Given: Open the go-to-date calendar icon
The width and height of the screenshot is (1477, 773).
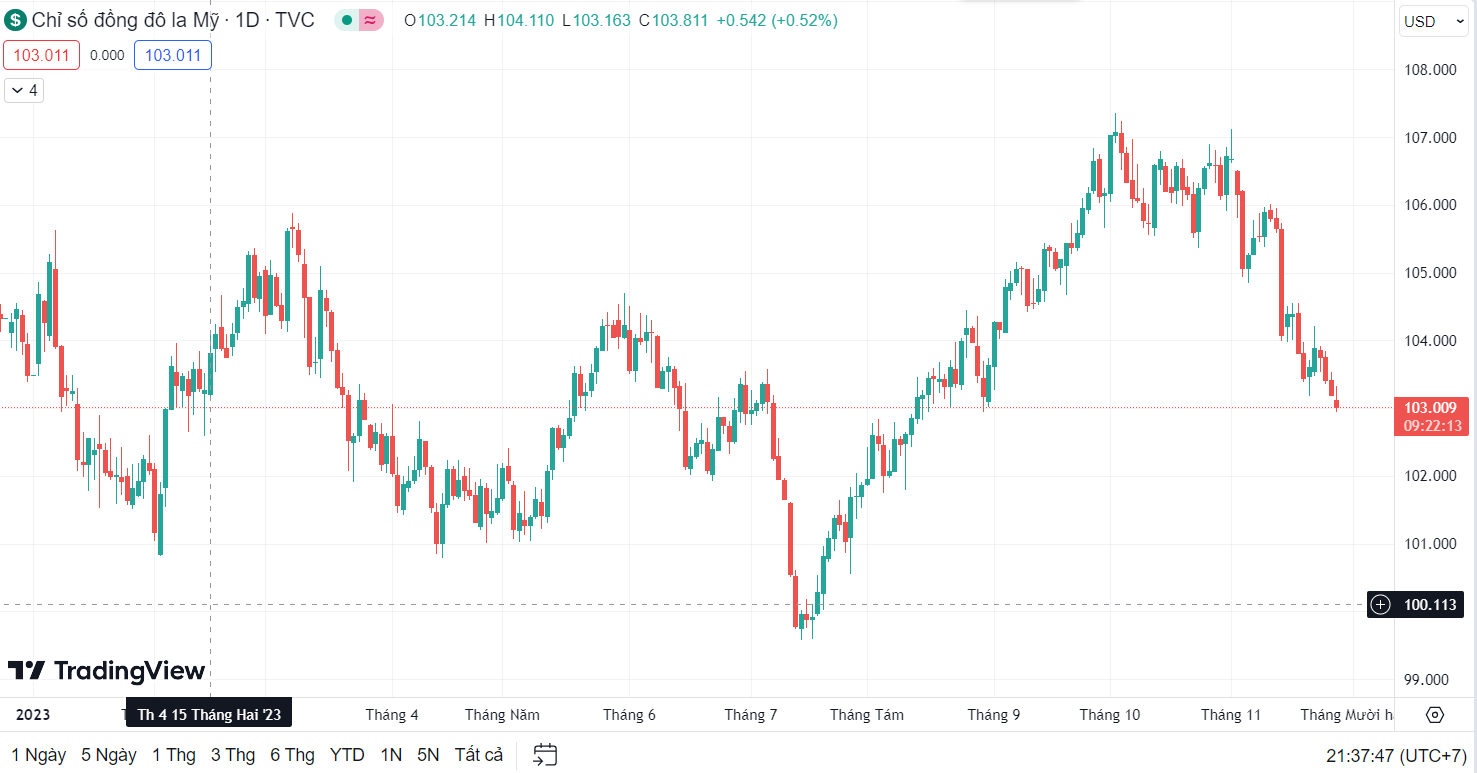Looking at the screenshot, I should tap(545, 755).
